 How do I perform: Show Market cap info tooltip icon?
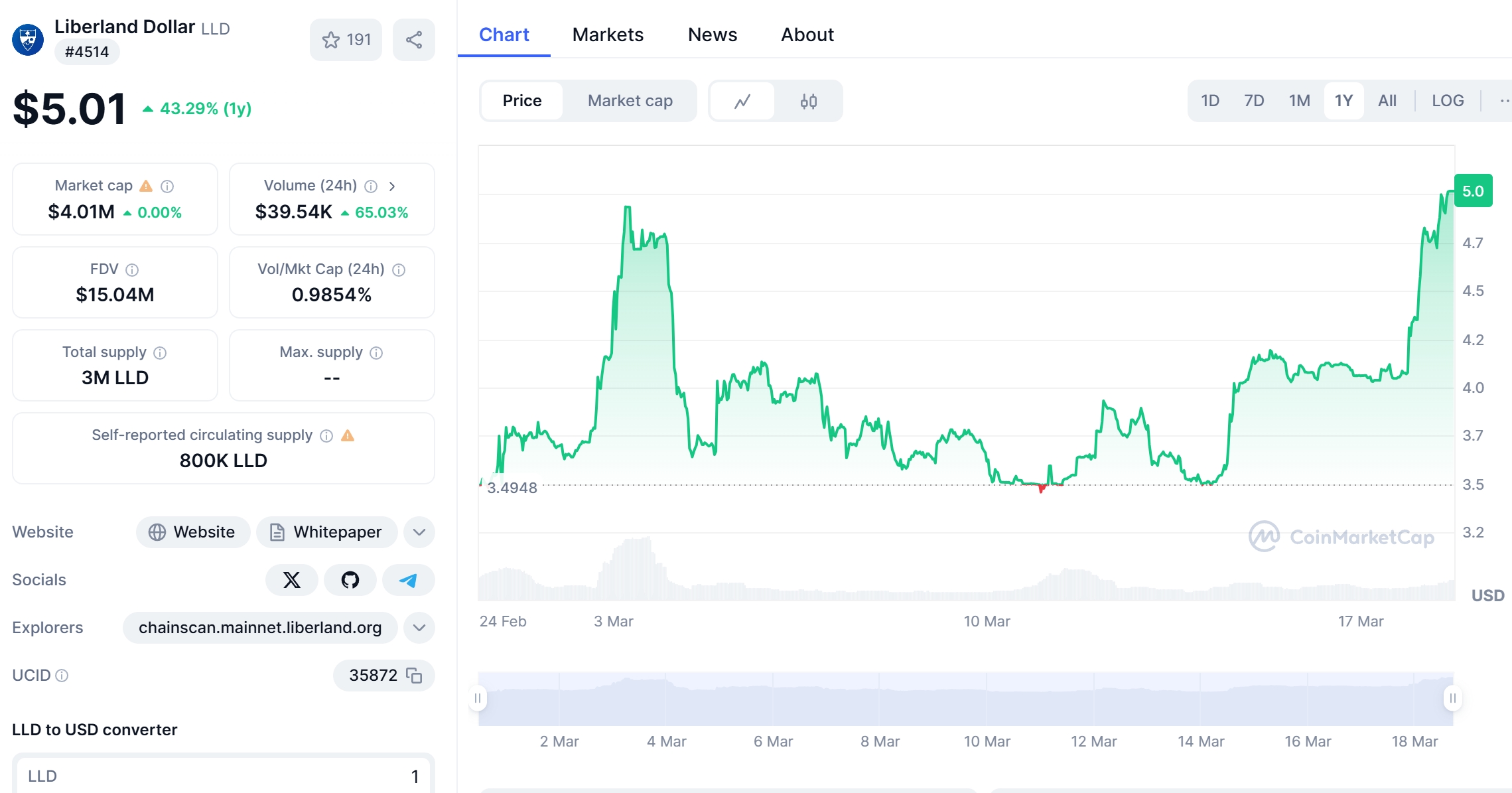tap(167, 186)
